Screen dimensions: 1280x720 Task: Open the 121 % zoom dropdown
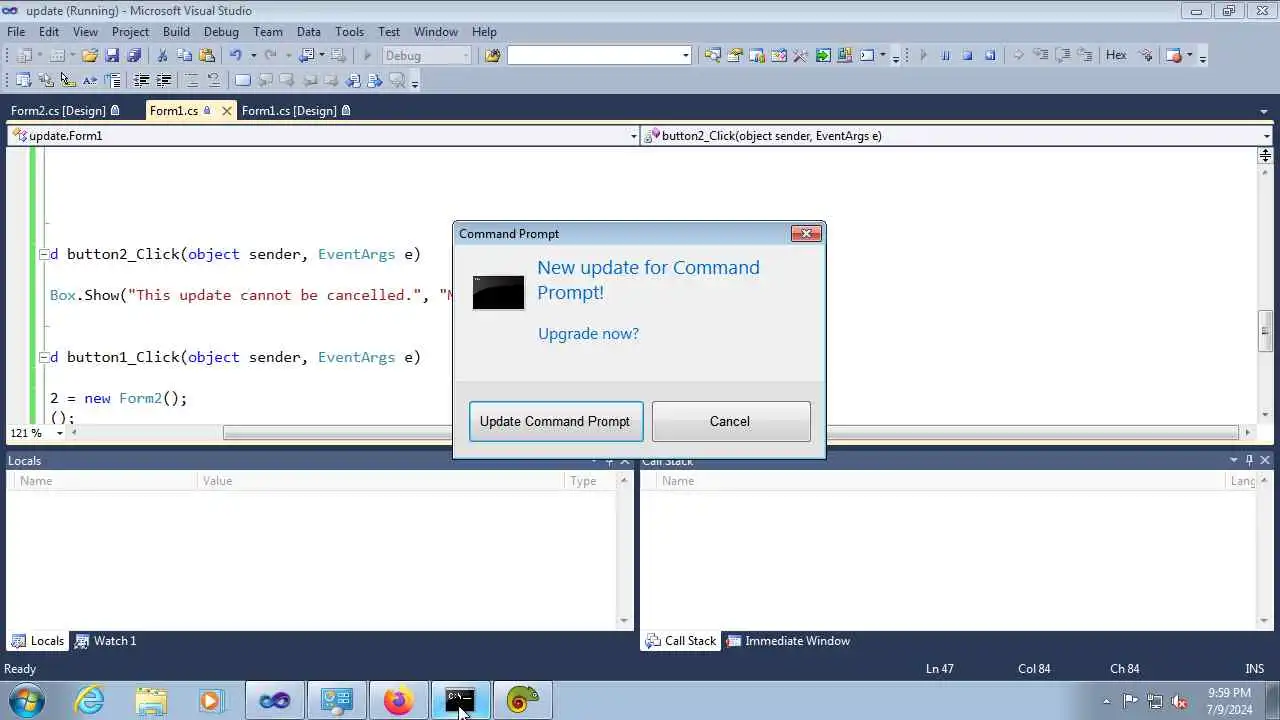tap(59, 433)
